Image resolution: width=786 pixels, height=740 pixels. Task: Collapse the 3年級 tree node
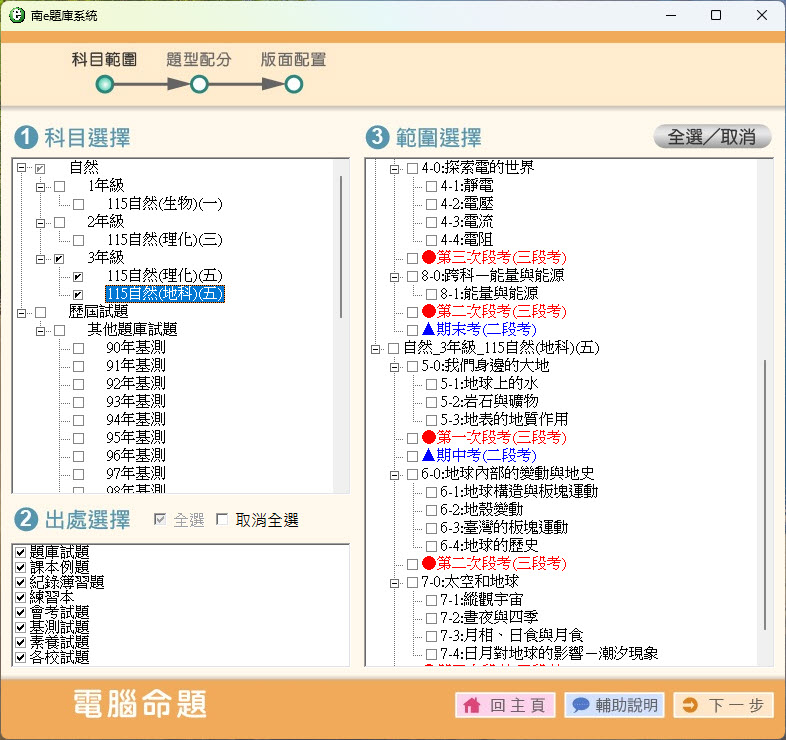[40, 259]
